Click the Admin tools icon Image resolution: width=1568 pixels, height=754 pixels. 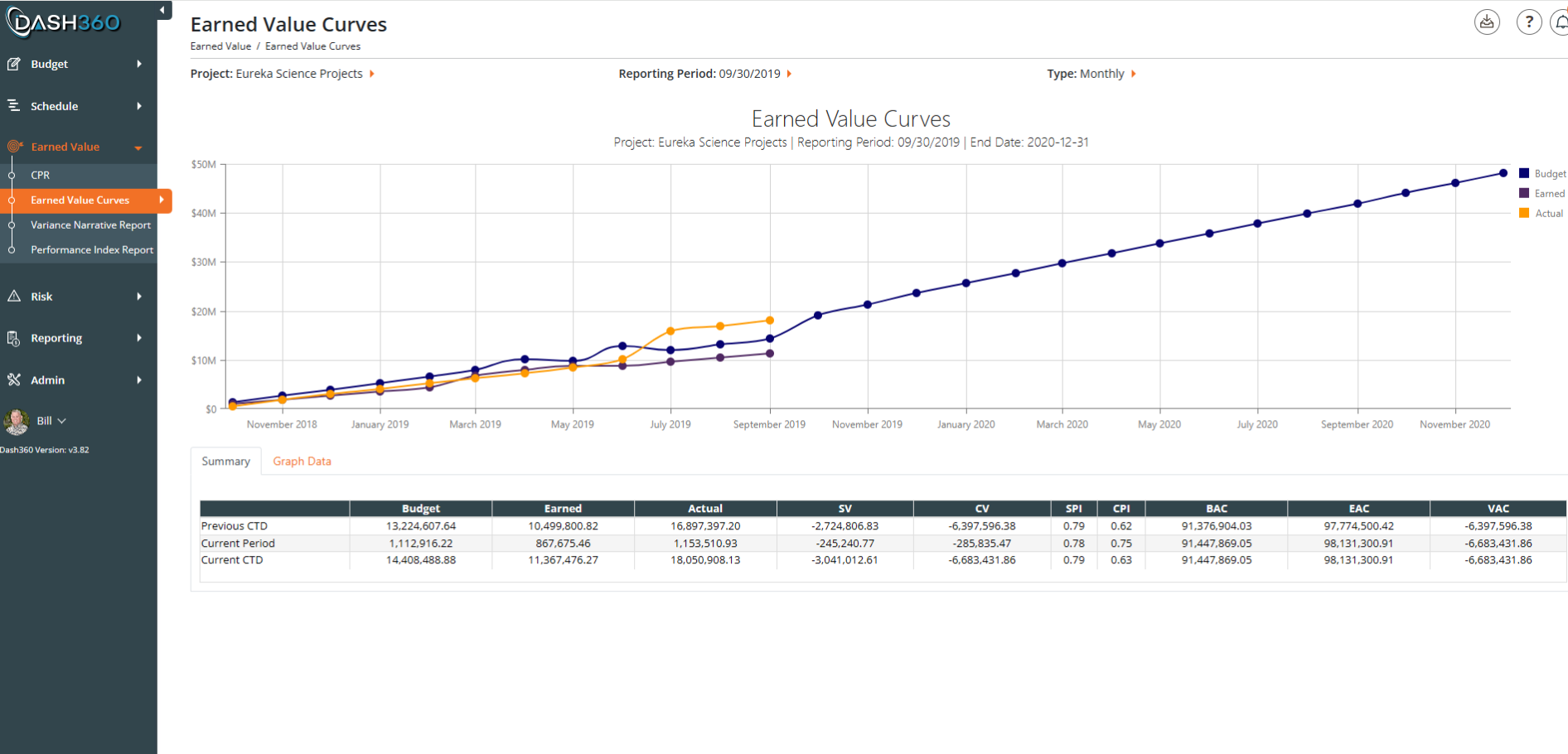14,379
